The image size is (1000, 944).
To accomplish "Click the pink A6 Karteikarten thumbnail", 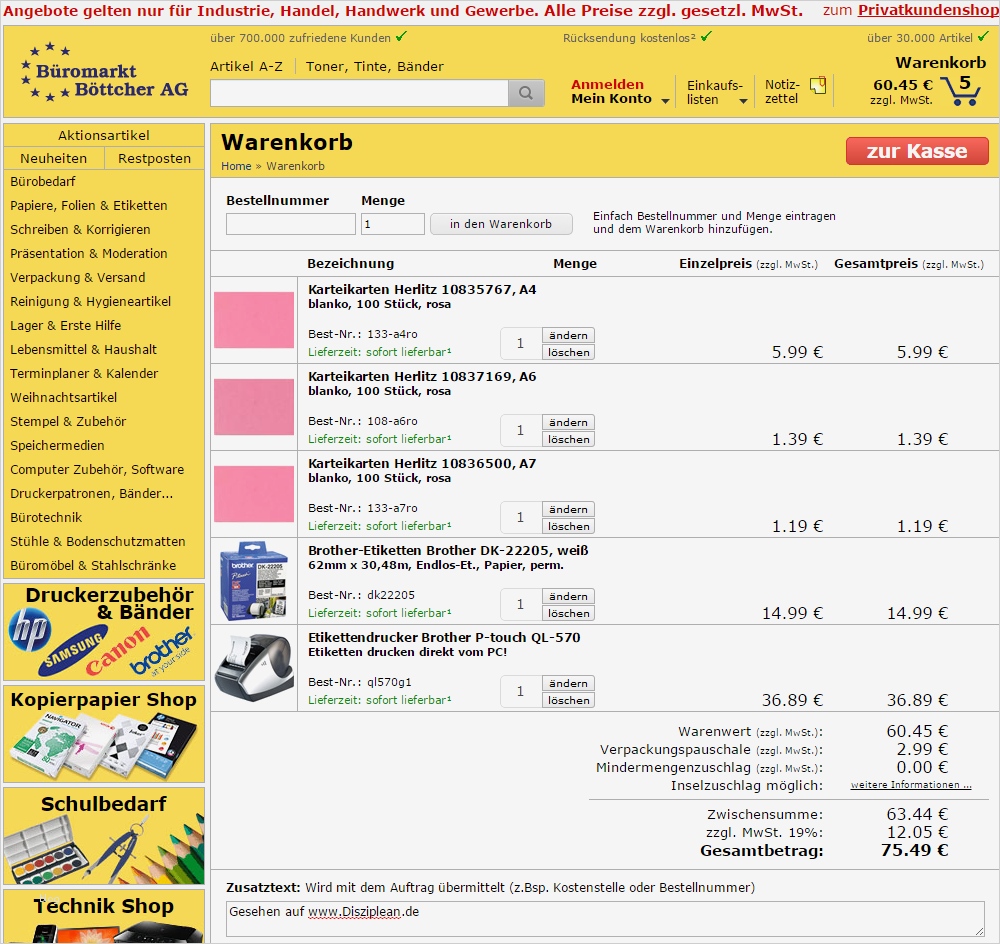I will (x=254, y=407).
